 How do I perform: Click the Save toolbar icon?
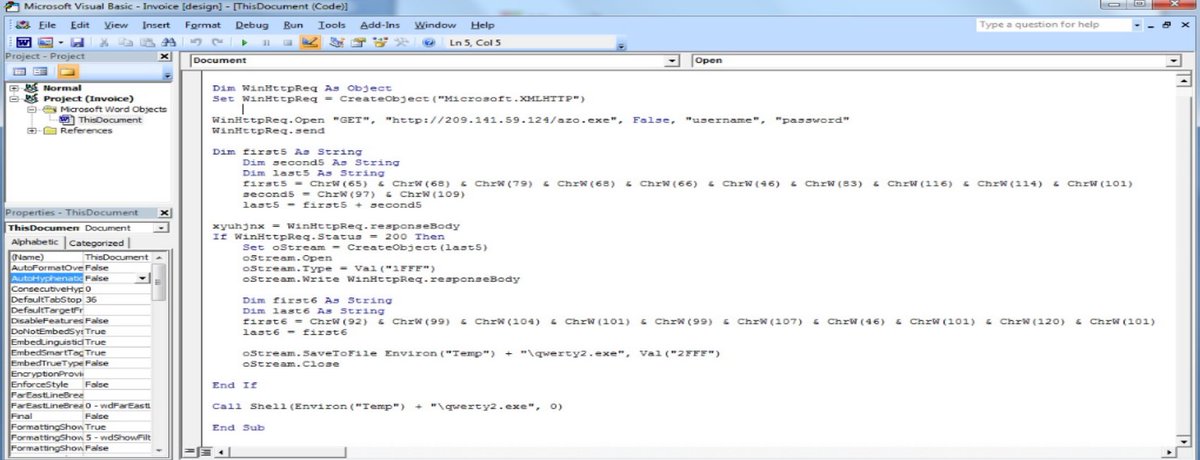(x=76, y=43)
